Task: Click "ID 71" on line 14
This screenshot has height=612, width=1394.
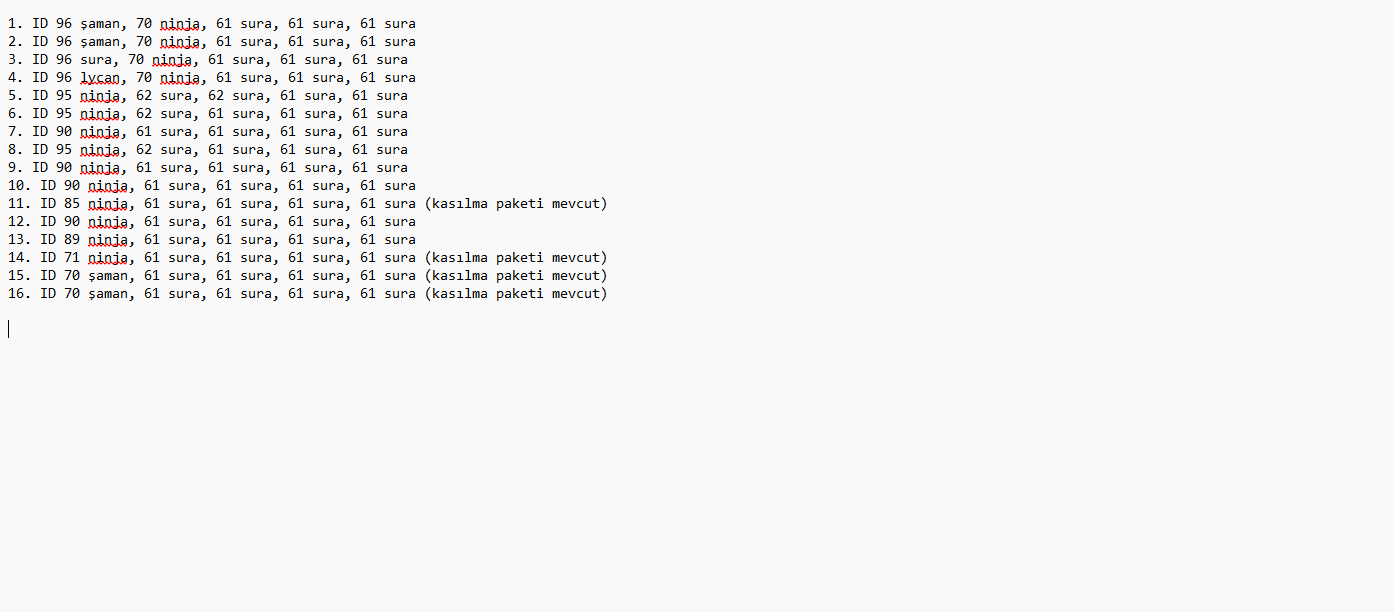Action: pos(60,258)
